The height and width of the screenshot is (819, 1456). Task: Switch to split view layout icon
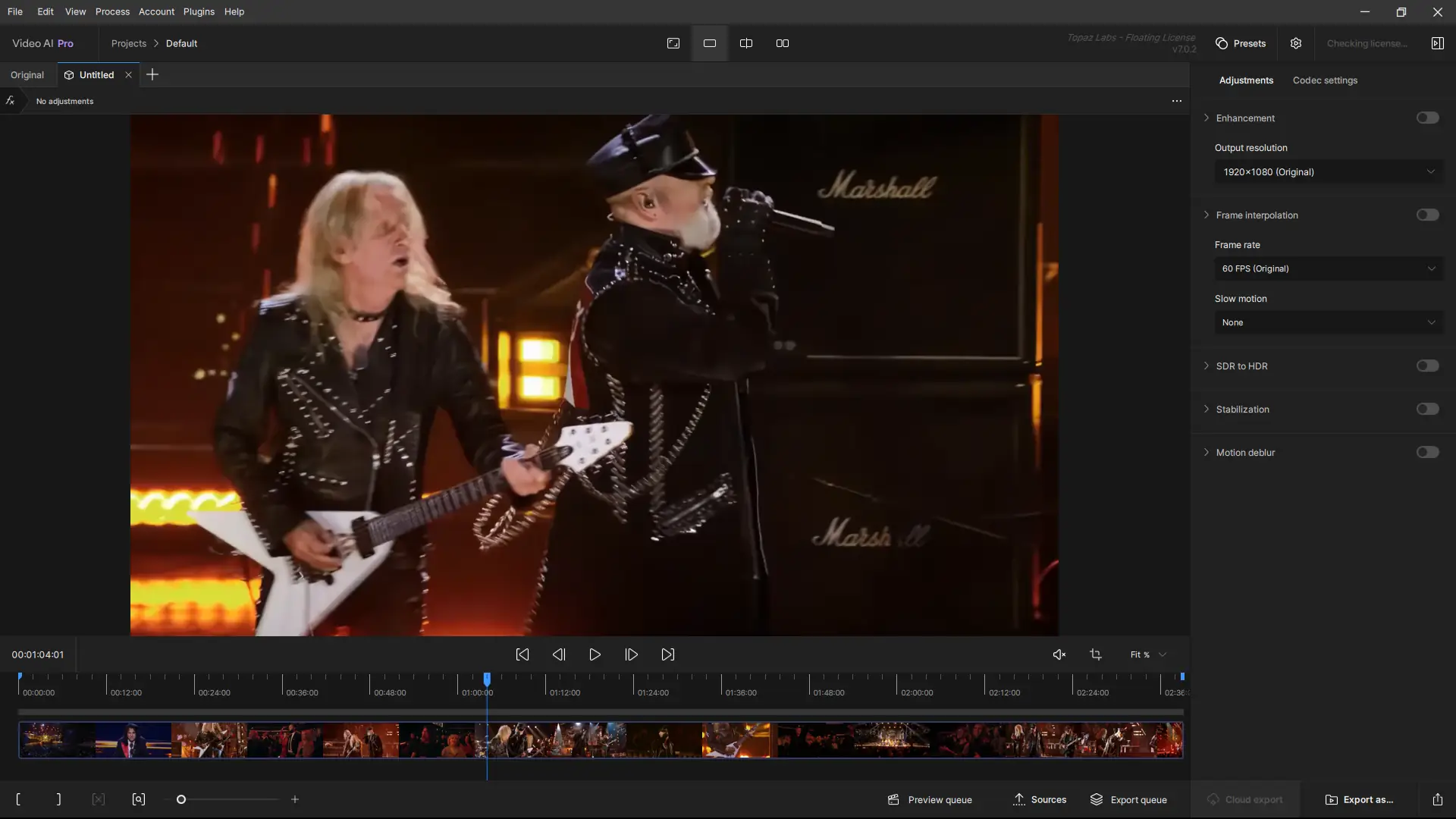(x=746, y=43)
